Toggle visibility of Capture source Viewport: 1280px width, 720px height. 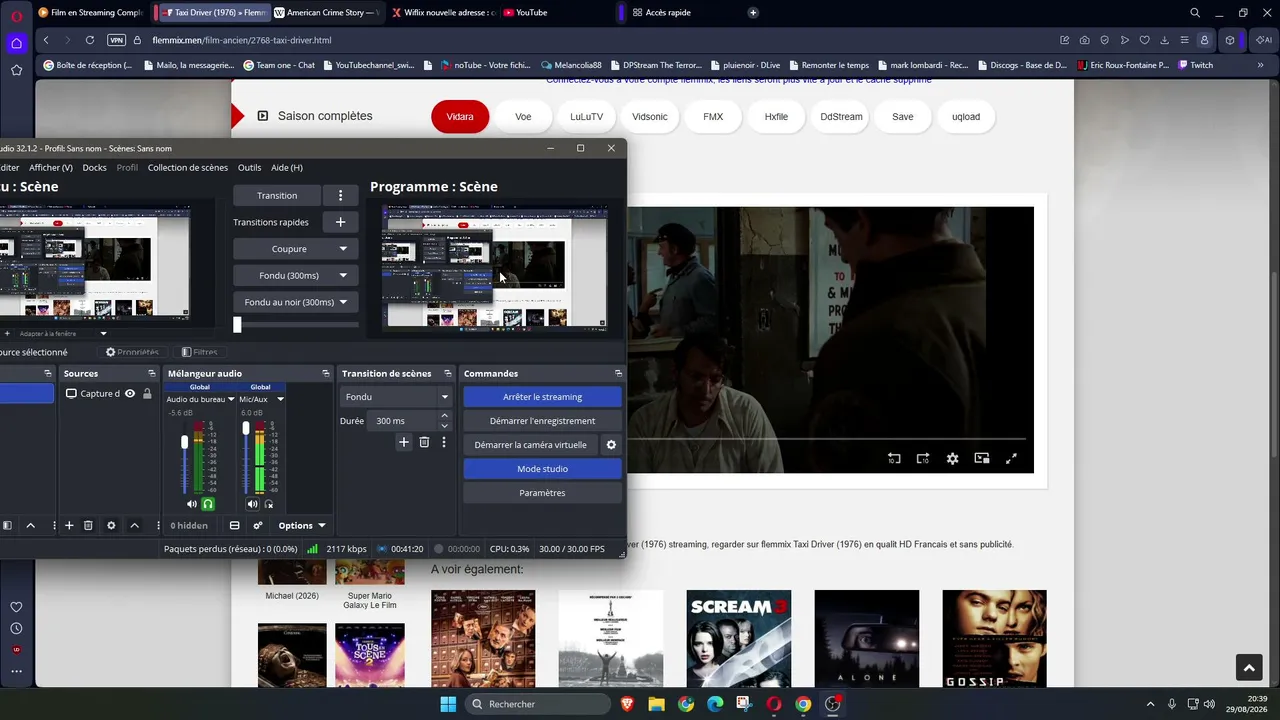130,394
